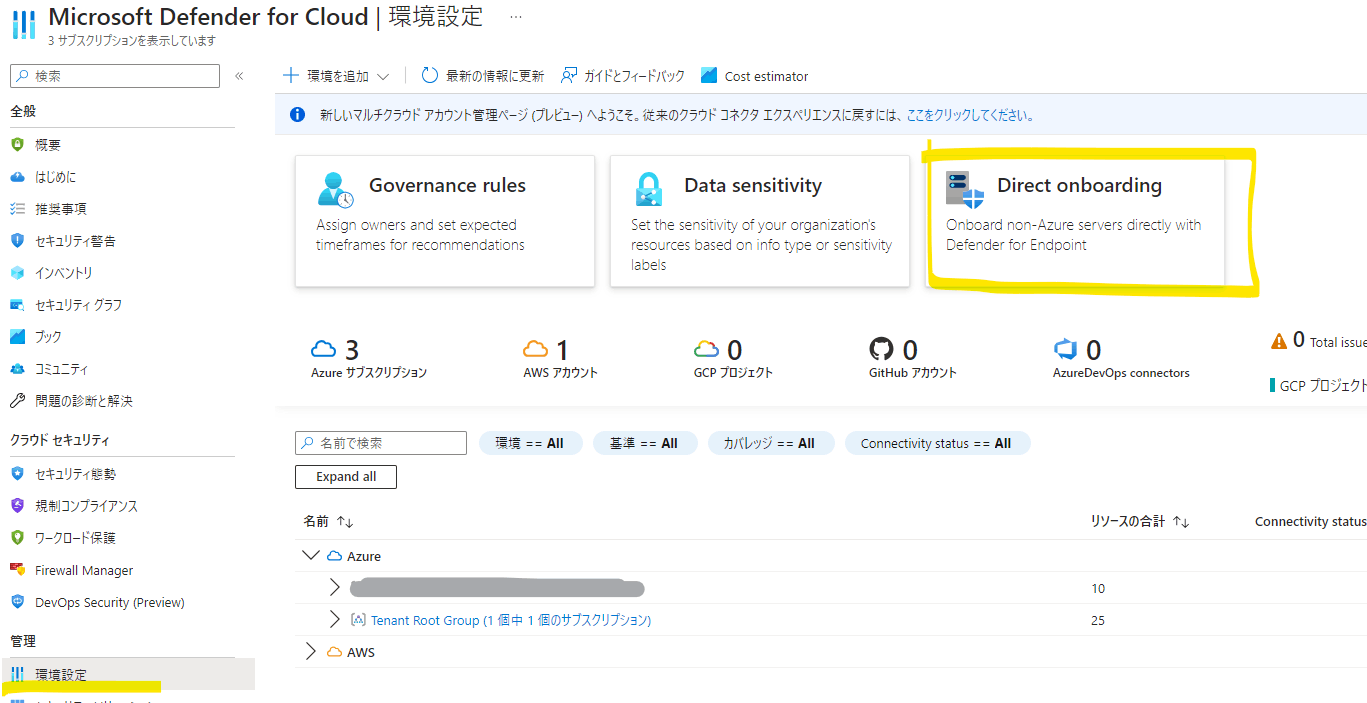Screen dimensions: 1367x703
Task: Click the ワークロード保護 green shield icon
Action: tap(17, 538)
